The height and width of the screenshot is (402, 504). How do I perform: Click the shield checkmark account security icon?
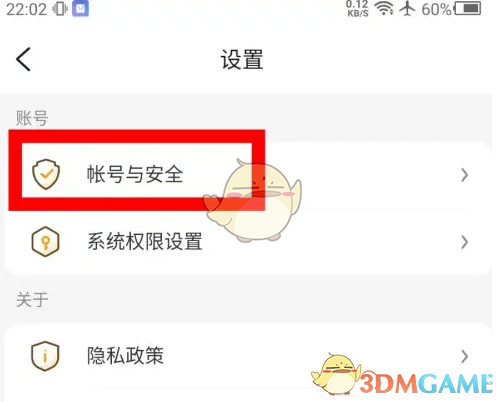pos(46,174)
